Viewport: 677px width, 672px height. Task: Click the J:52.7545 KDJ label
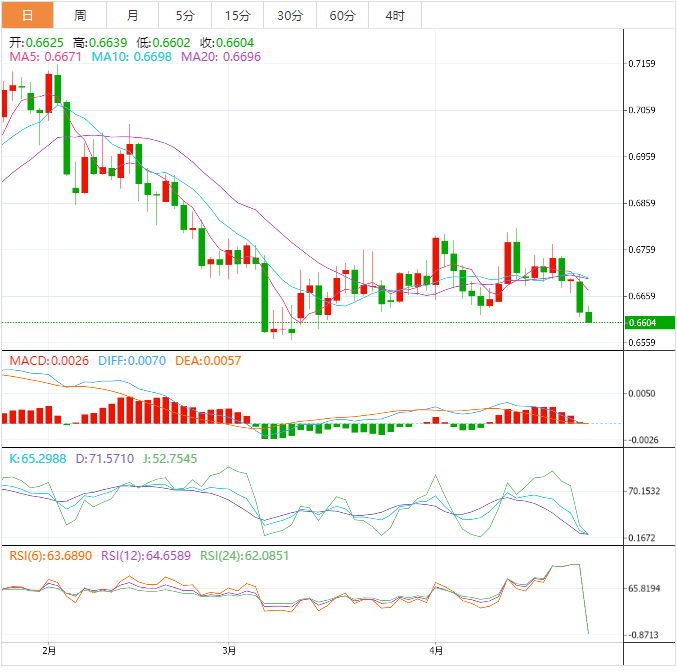(x=170, y=459)
